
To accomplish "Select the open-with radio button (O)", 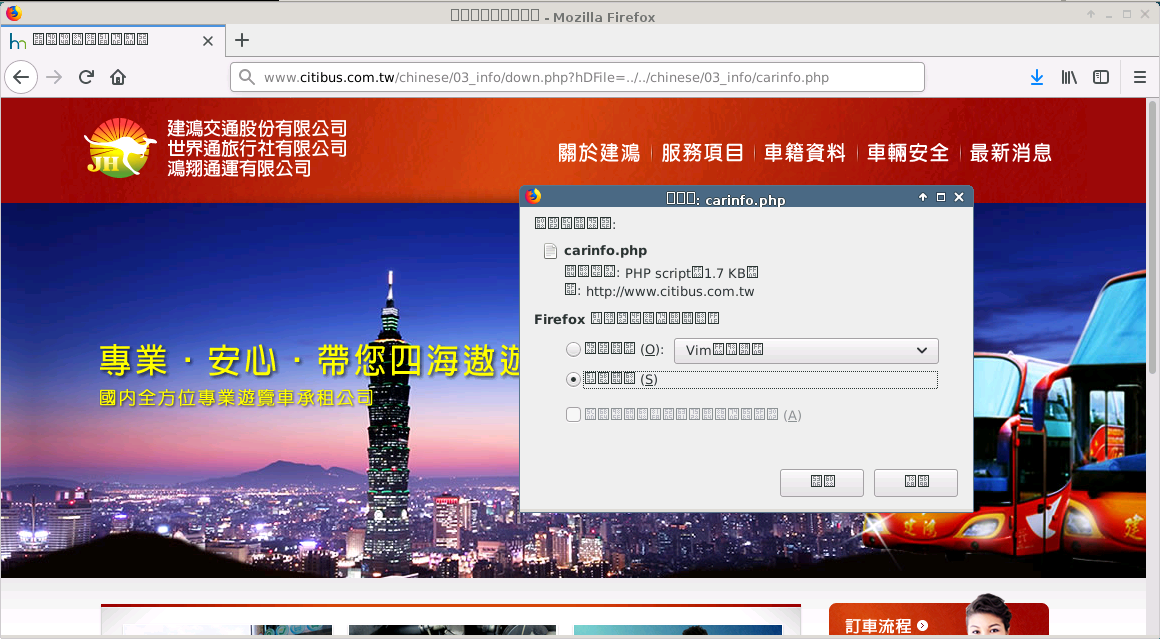I will tap(573, 349).
